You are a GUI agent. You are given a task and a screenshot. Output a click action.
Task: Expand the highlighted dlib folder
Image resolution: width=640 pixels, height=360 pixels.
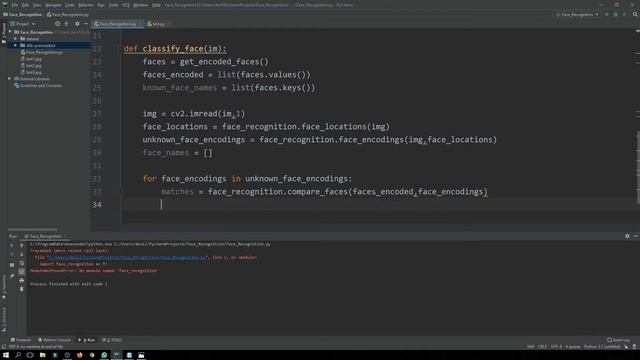(16, 45)
